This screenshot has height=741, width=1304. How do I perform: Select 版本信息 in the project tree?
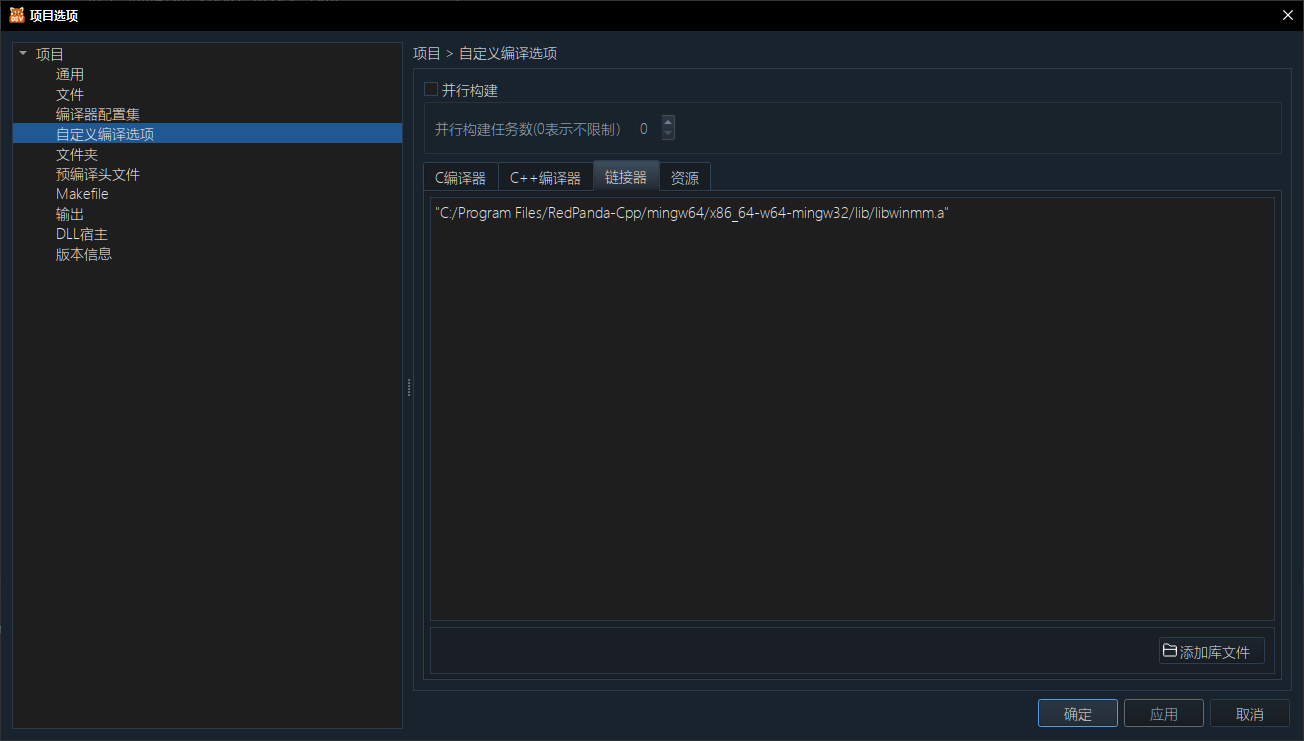(84, 254)
